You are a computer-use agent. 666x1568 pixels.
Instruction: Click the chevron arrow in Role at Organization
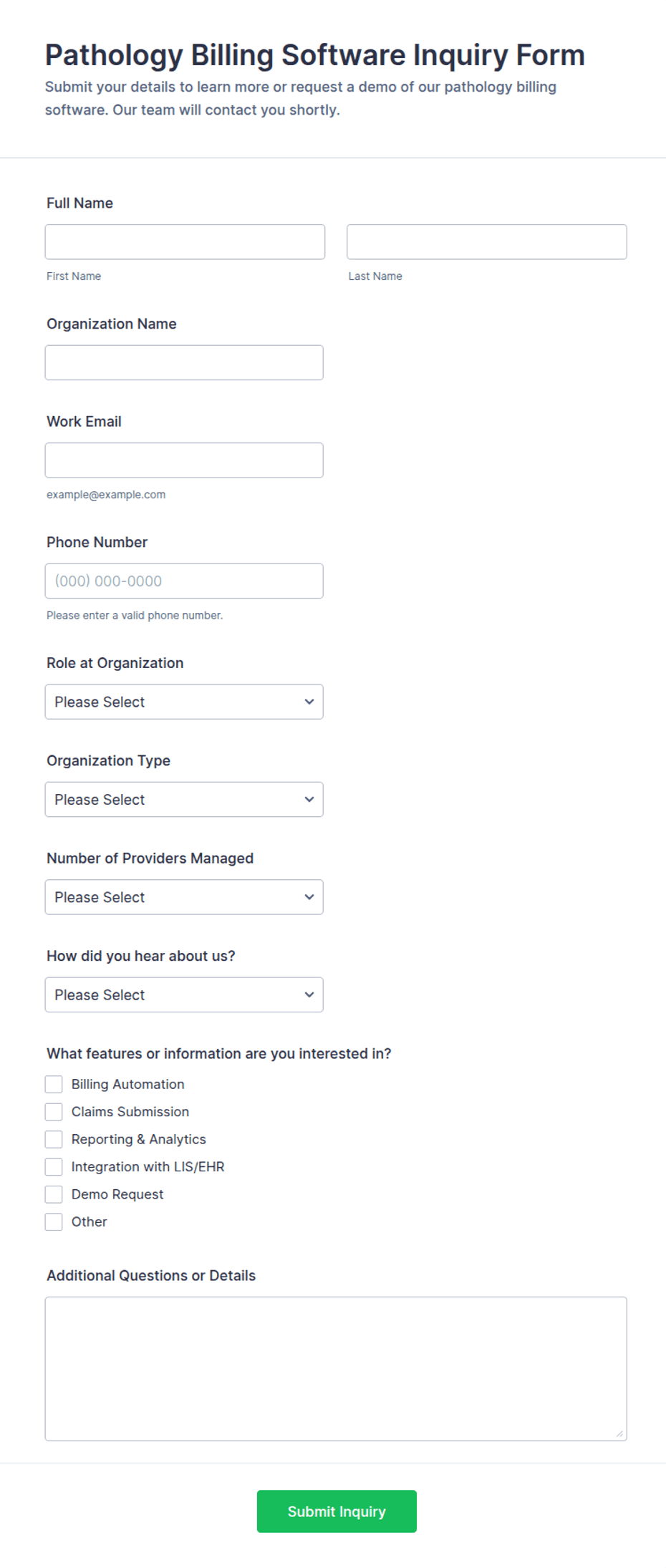pos(309,702)
